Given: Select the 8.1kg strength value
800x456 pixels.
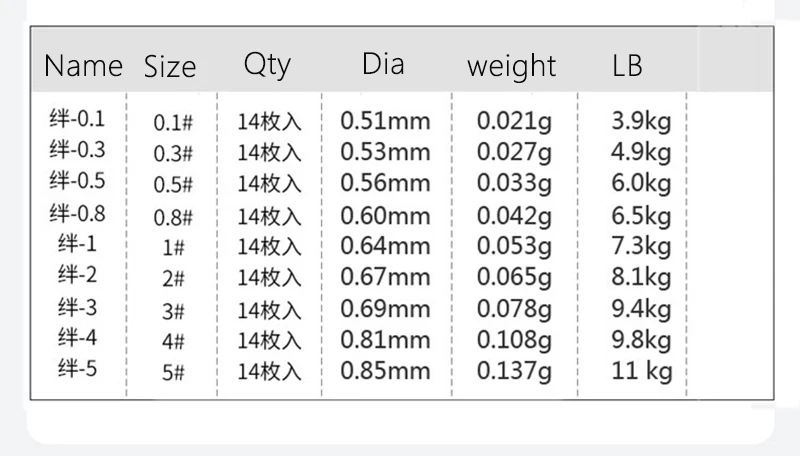Looking at the screenshot, I should pos(642,277).
